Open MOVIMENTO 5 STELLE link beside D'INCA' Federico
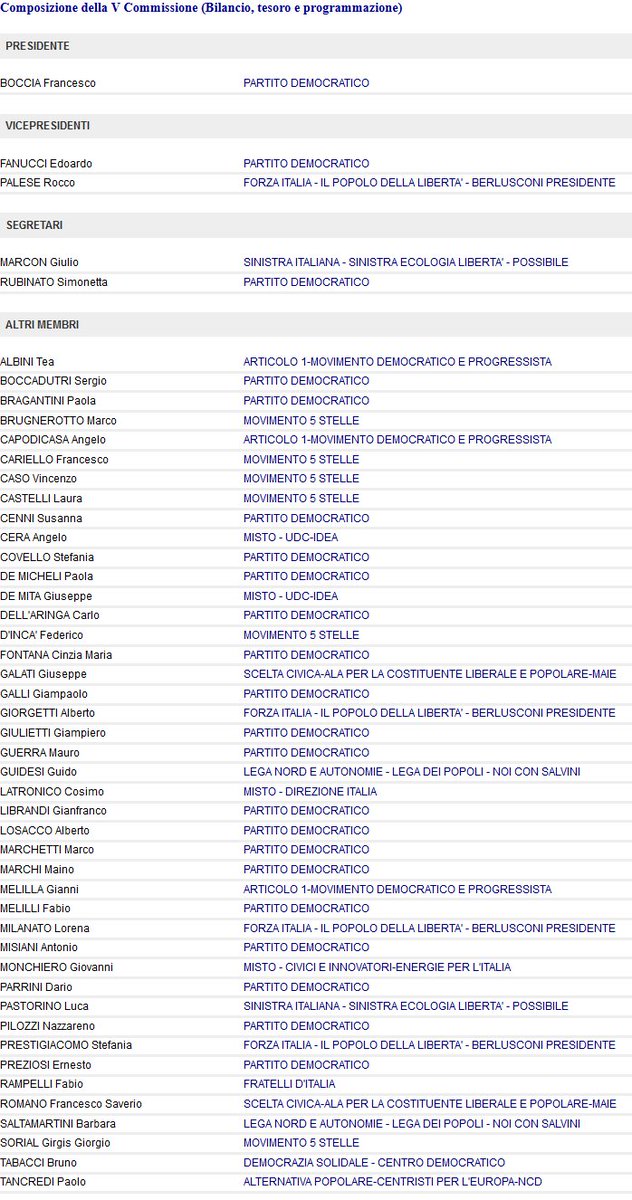Viewport: 632px width, 1200px height. pyautogui.click(x=301, y=635)
